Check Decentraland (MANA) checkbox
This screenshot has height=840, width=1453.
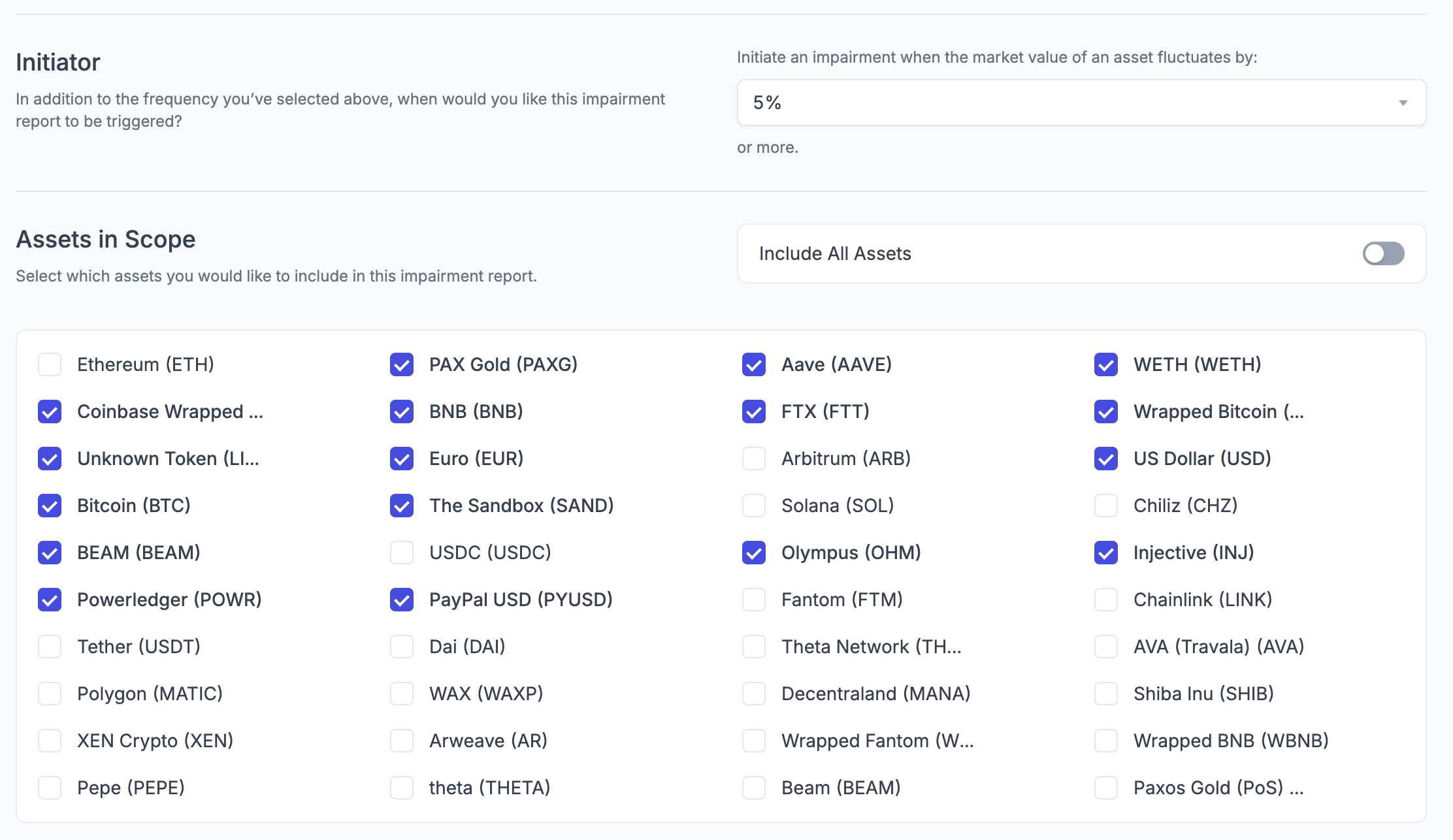coord(754,694)
